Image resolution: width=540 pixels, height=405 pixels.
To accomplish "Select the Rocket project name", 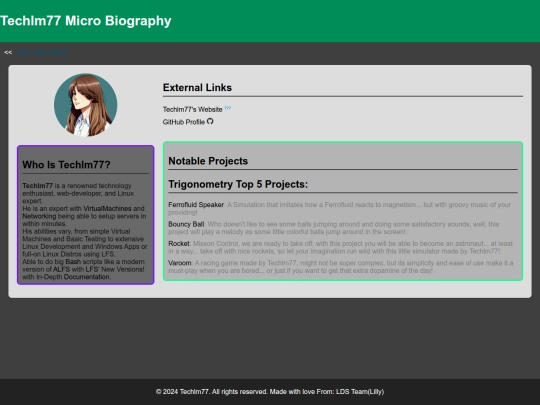I will [179, 243].
